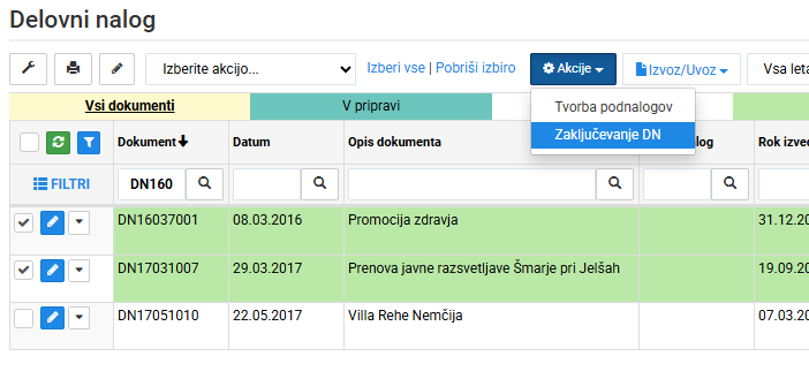809x379 pixels.
Task: Expand the Izvoz/Uvoz dropdown
Action: tap(681, 69)
